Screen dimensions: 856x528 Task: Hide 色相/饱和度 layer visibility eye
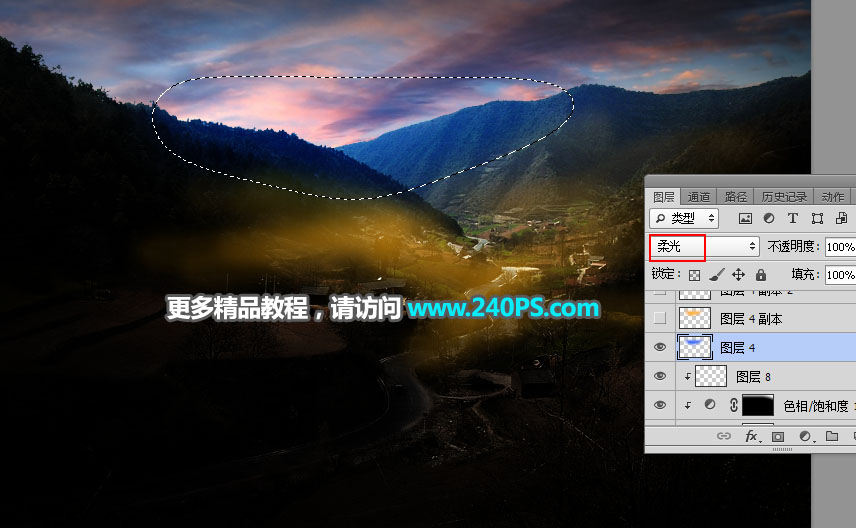coord(660,405)
